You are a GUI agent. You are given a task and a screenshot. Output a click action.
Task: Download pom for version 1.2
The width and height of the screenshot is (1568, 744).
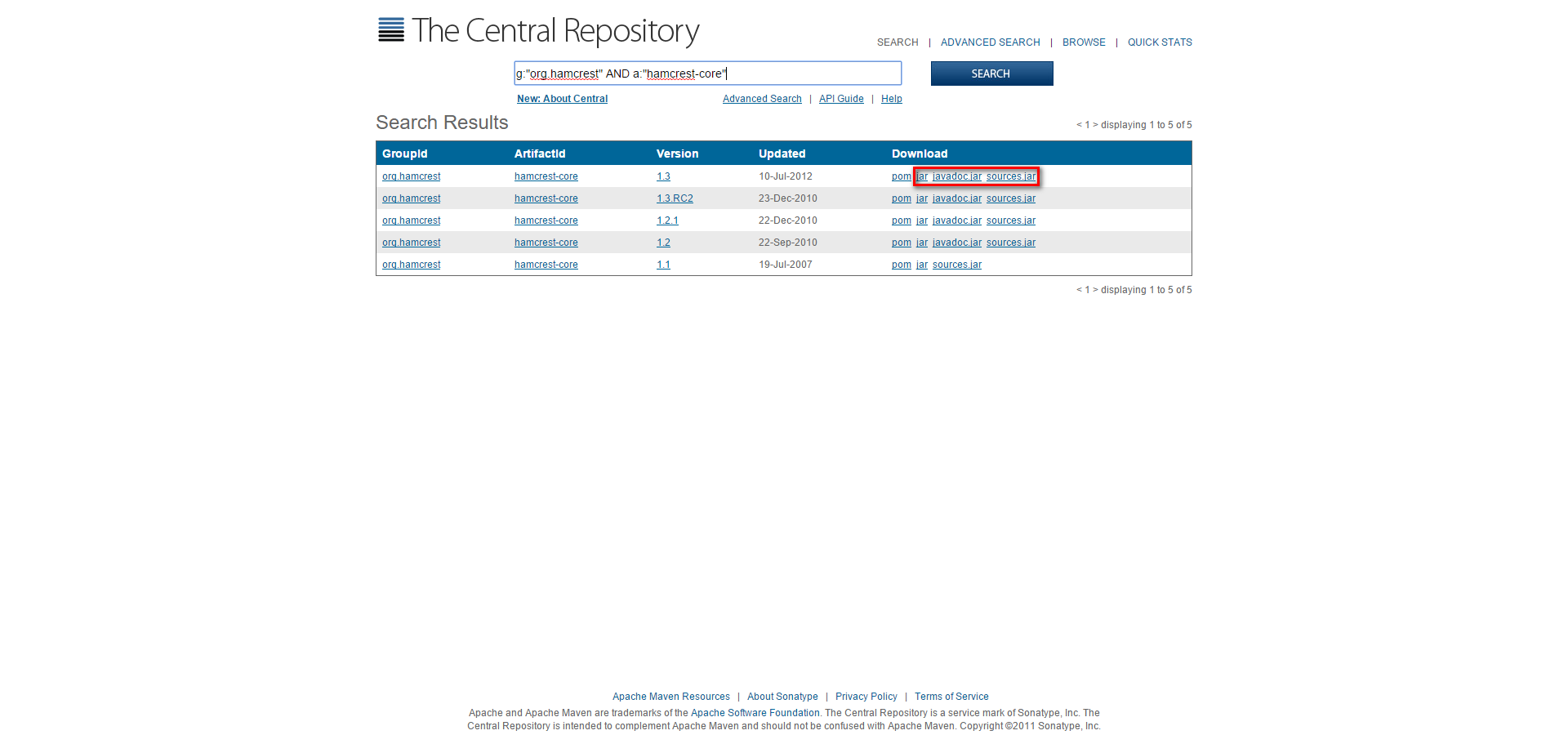[901, 243]
